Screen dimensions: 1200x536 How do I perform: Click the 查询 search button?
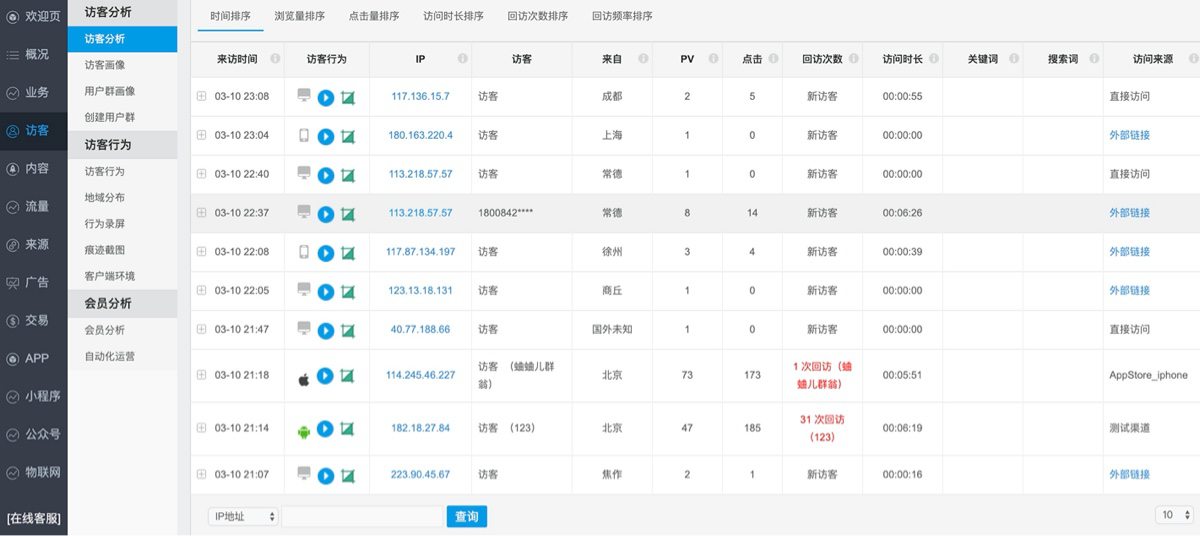pos(467,516)
